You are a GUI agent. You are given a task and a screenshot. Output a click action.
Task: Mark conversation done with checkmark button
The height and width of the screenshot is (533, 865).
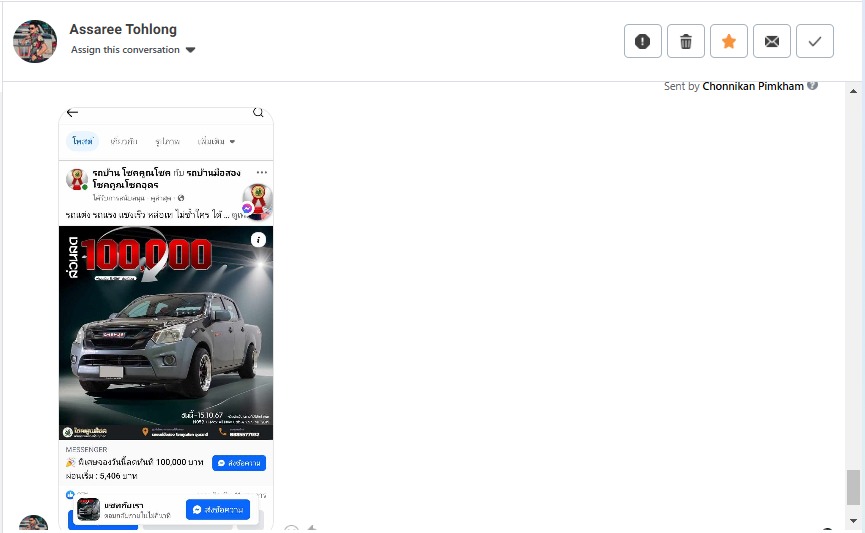[815, 41]
